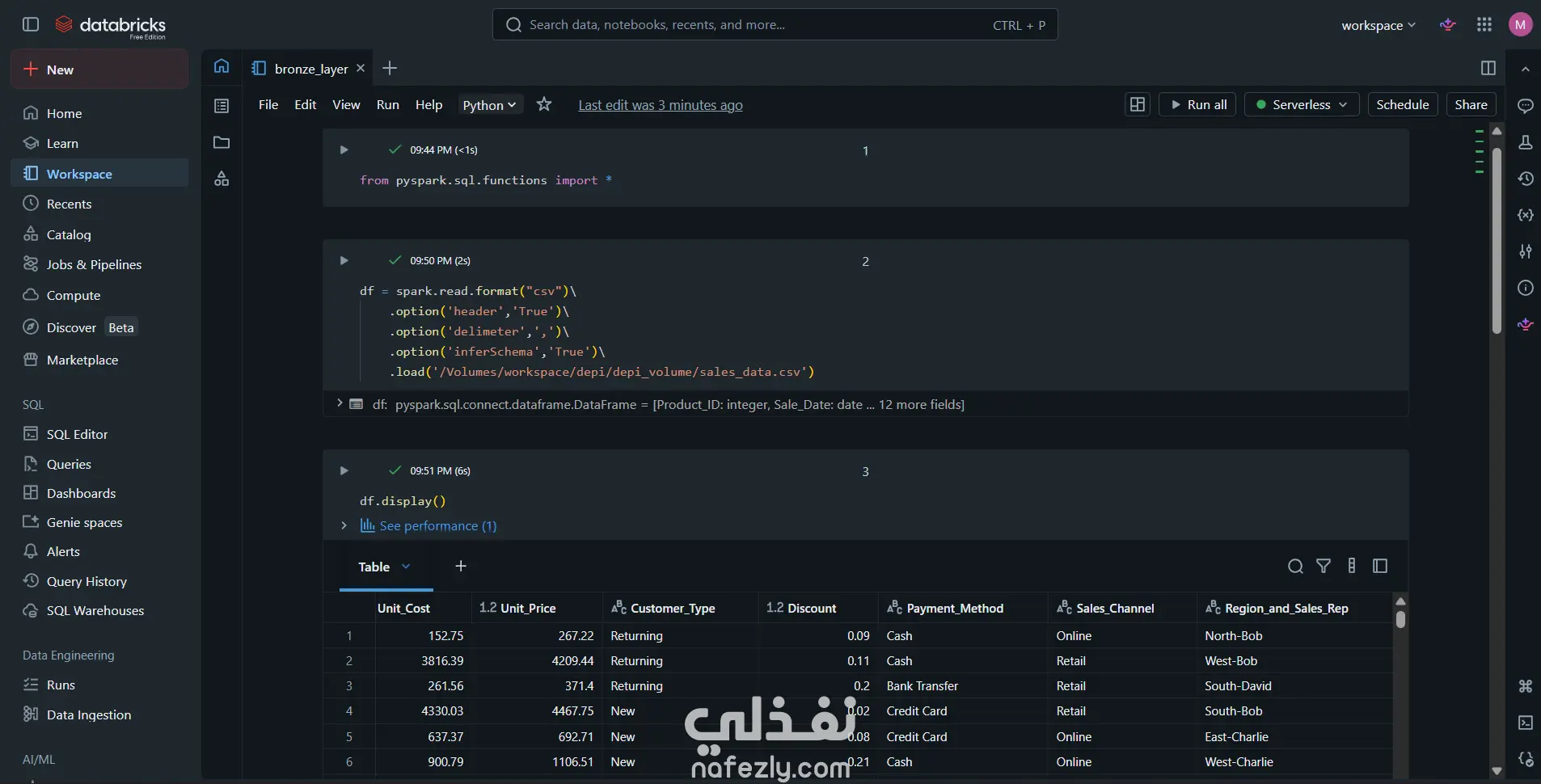The width and height of the screenshot is (1541, 784).
Task: Filter the results table
Action: [x=1324, y=566]
